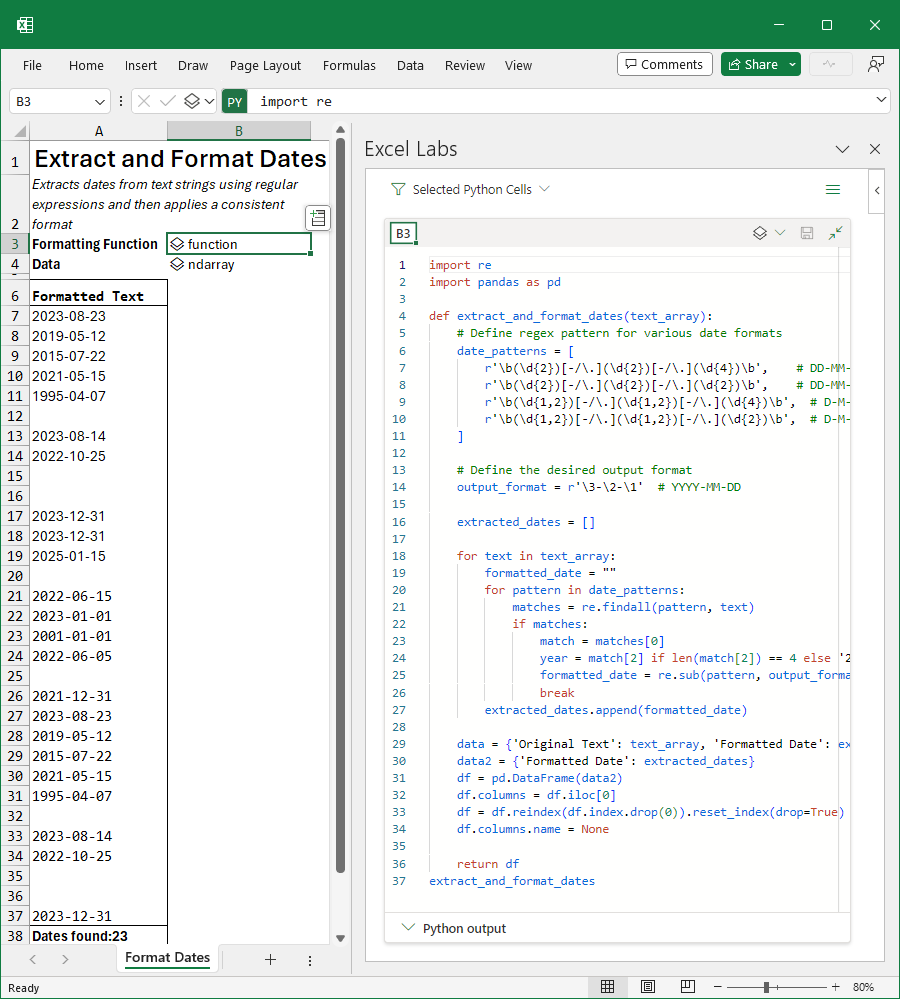Click the hamburger menu in Excel Labs
The width and height of the screenshot is (900, 999).
pos(832,189)
